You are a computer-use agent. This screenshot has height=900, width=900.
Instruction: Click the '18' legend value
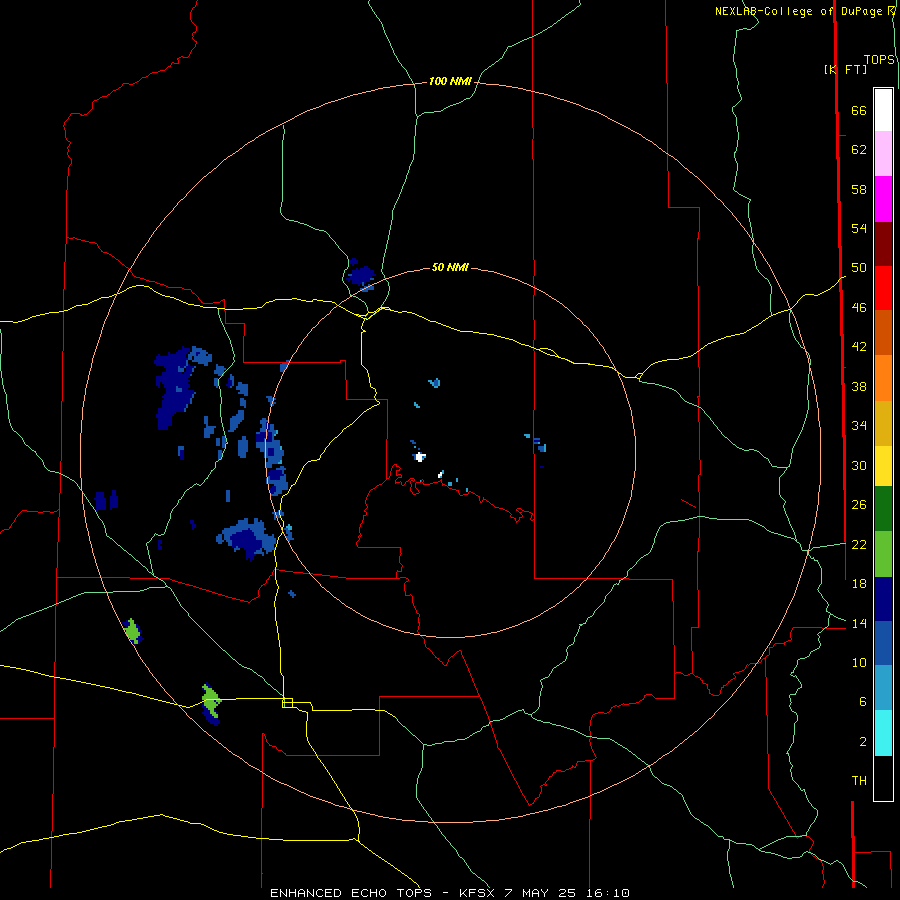[x=859, y=584]
